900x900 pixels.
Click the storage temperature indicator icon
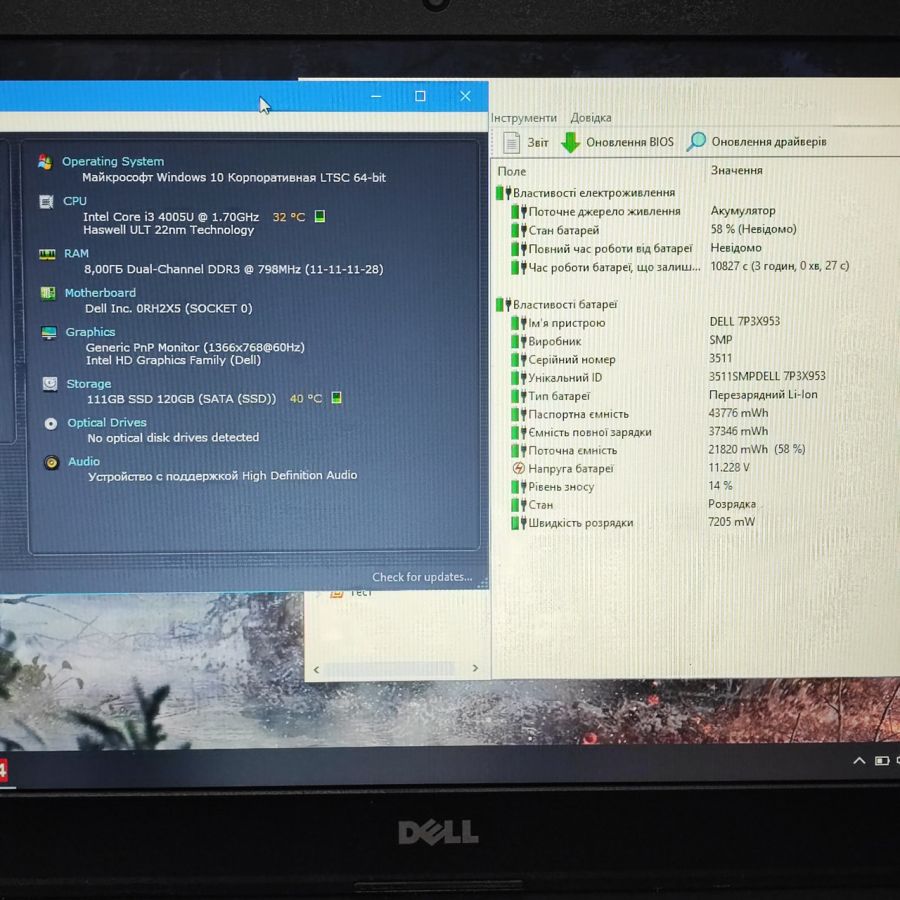click(x=336, y=398)
